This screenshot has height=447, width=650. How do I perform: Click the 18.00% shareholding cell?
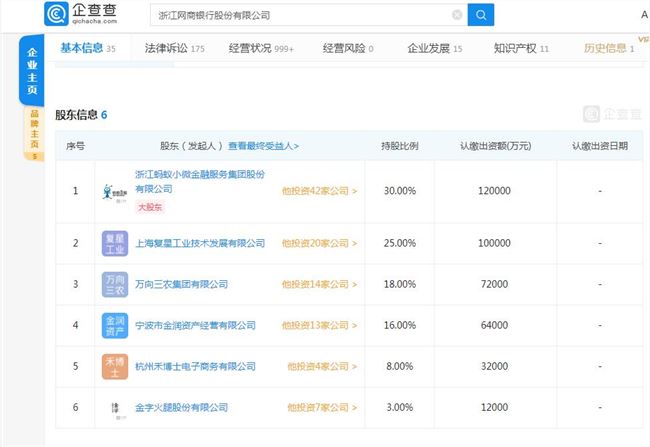click(x=400, y=284)
